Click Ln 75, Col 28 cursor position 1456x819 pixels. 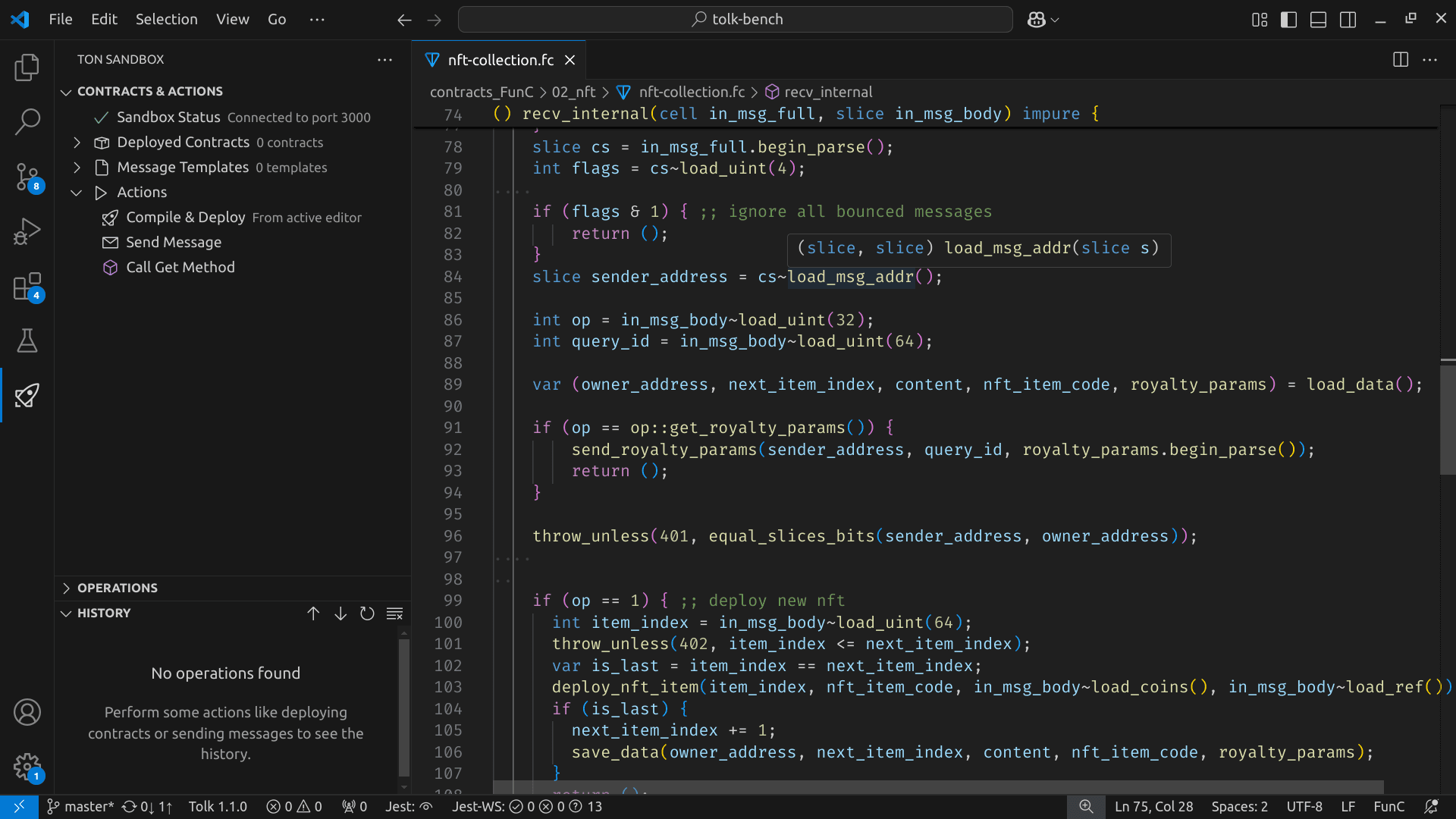(1153, 807)
